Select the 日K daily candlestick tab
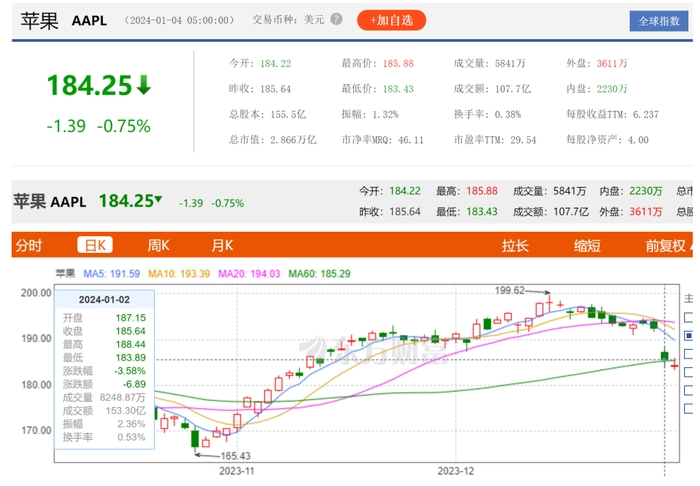Image resolution: width=700 pixels, height=486 pixels. 97,245
